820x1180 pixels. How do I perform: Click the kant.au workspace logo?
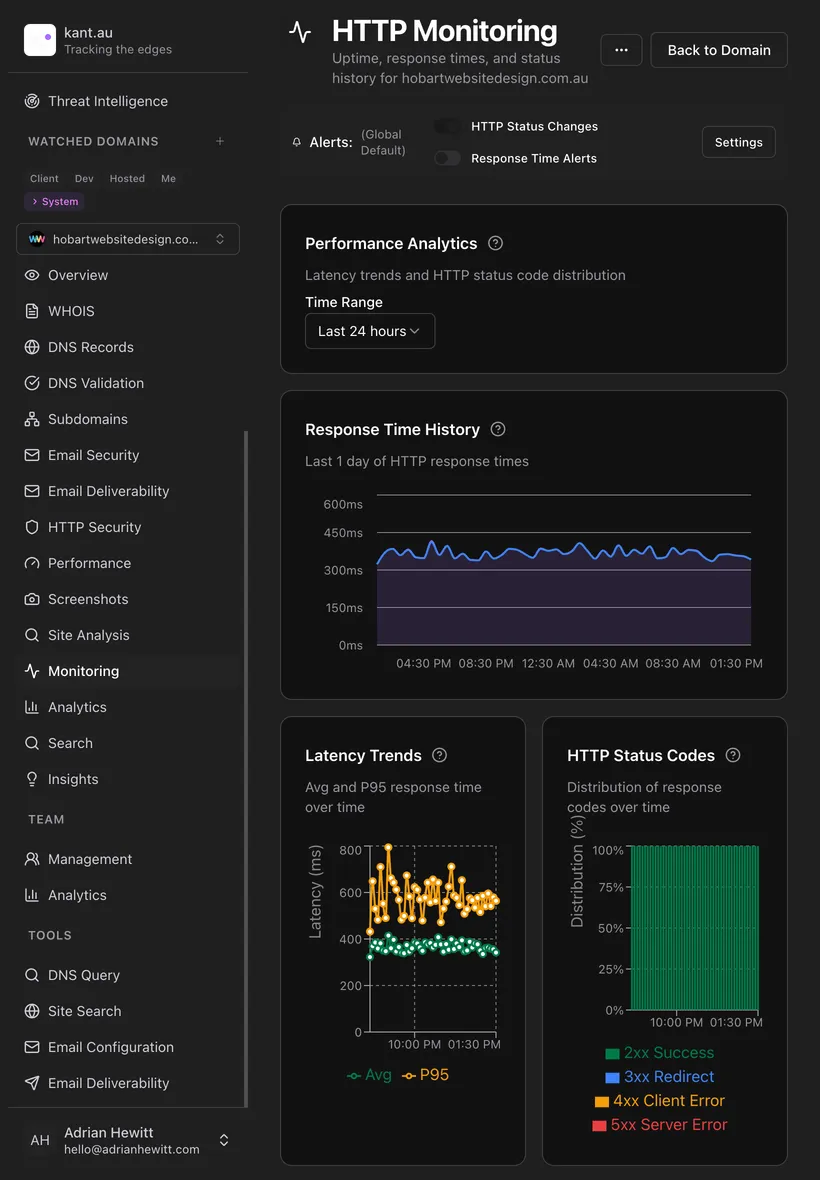[40, 40]
